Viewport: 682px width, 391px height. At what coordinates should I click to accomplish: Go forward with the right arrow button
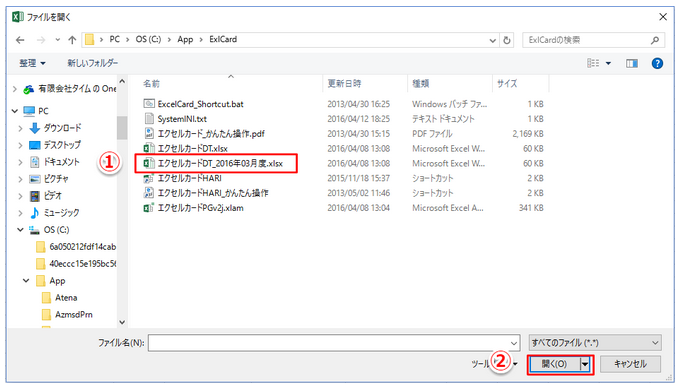click(x=41, y=40)
